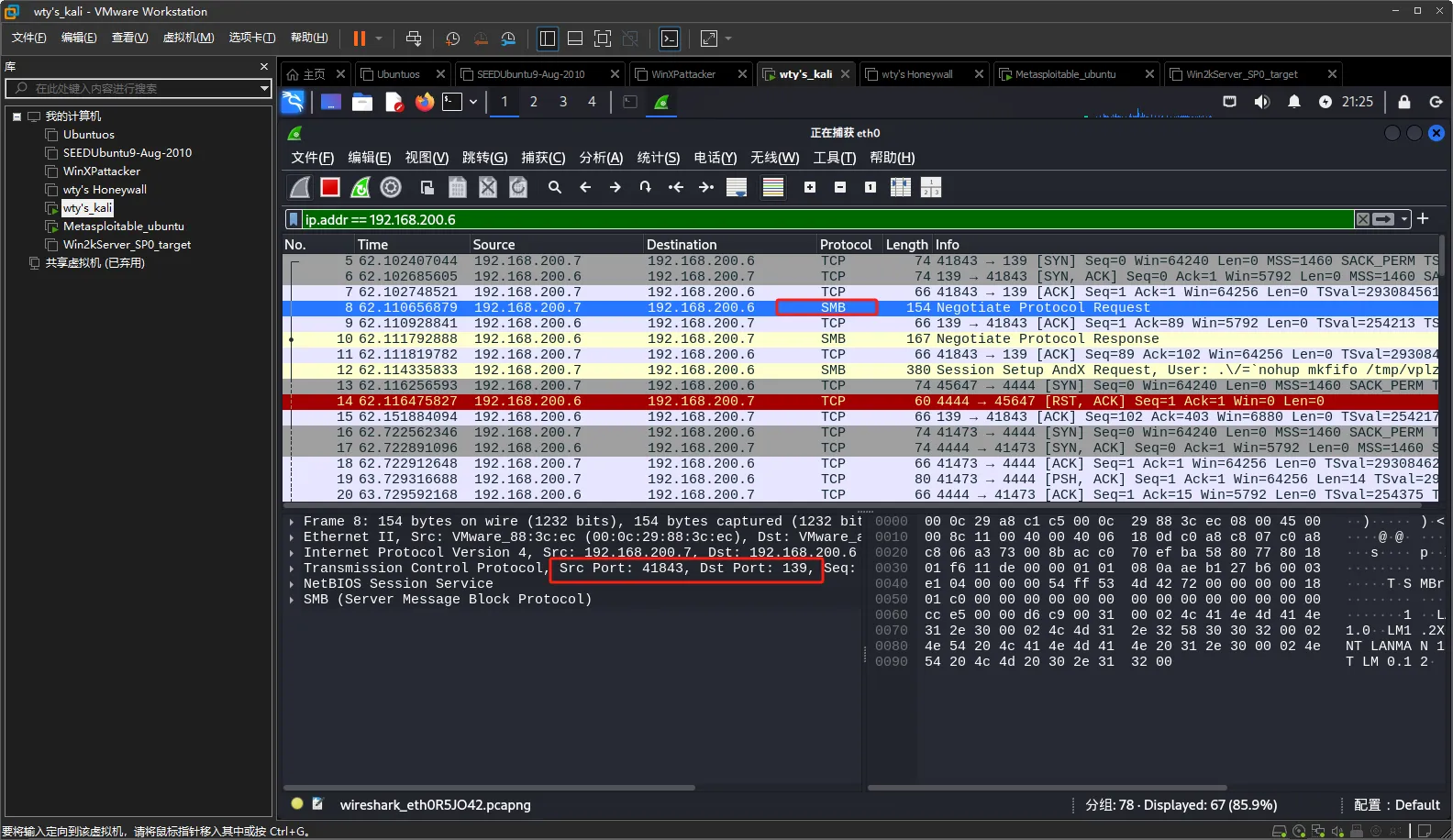
Task: Jump to first packet icon
Action: pos(676,187)
